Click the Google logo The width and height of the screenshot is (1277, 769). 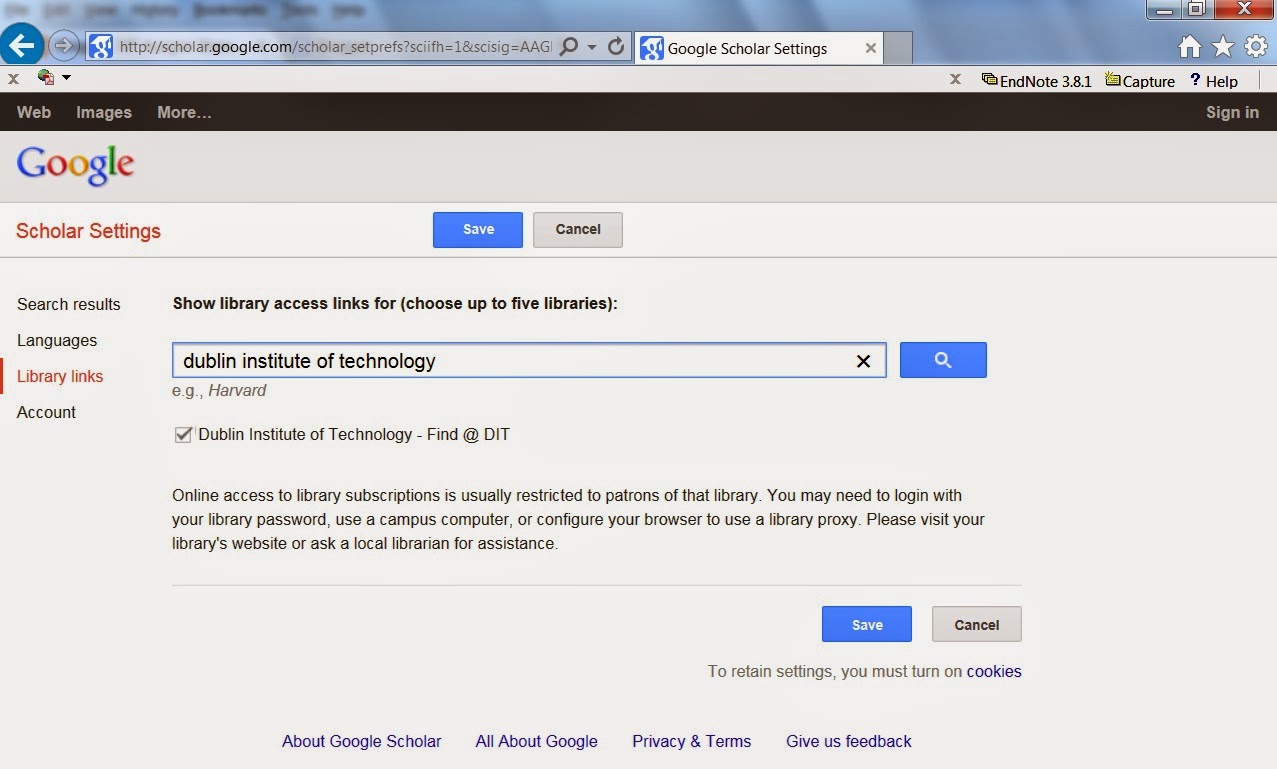[75, 166]
